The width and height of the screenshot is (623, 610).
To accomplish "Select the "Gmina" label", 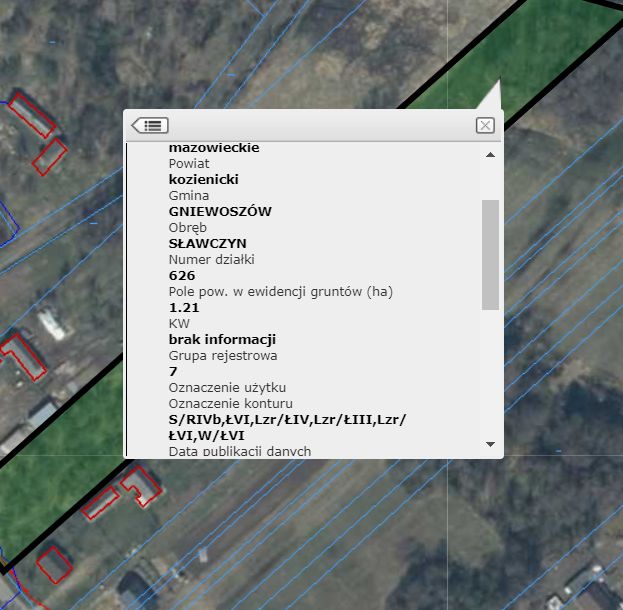I will tap(189, 196).
